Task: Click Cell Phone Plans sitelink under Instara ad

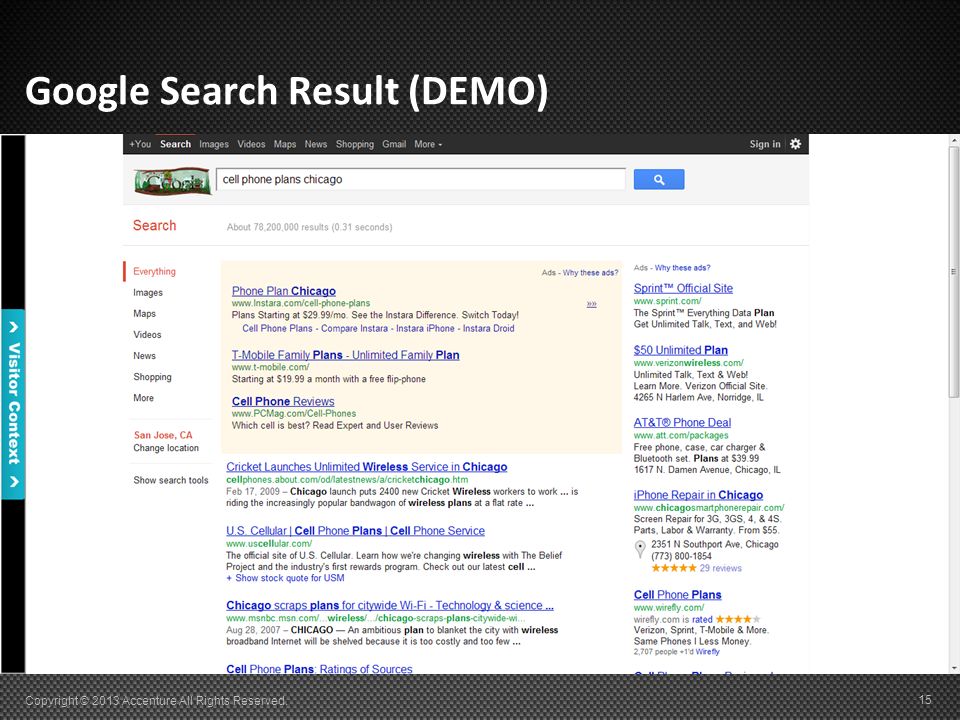Action: pos(277,328)
